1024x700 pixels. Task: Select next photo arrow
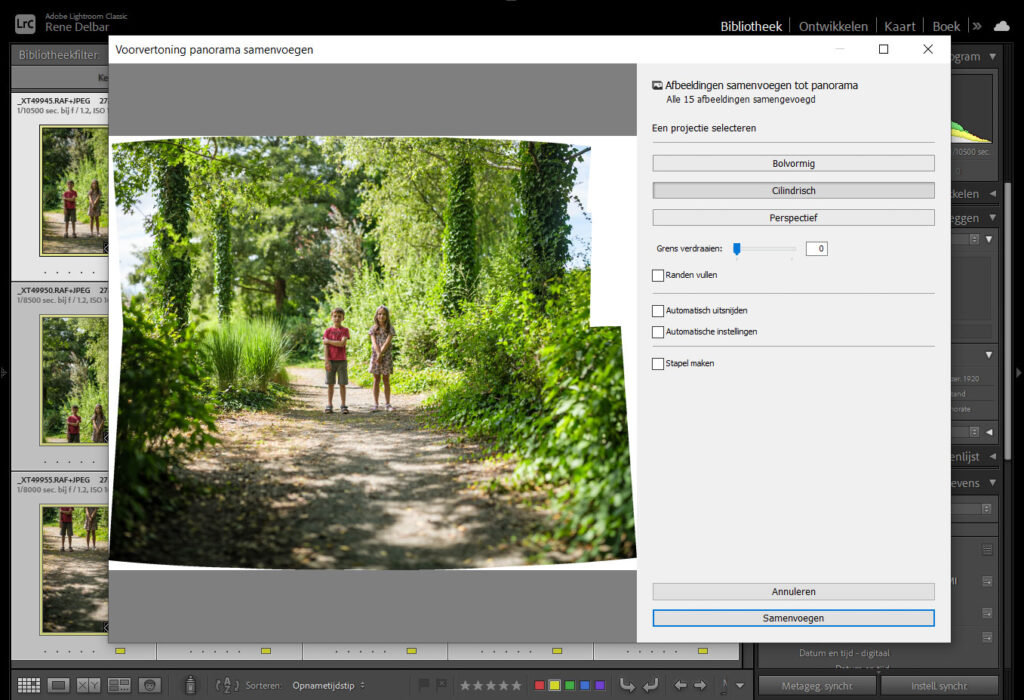coord(700,685)
